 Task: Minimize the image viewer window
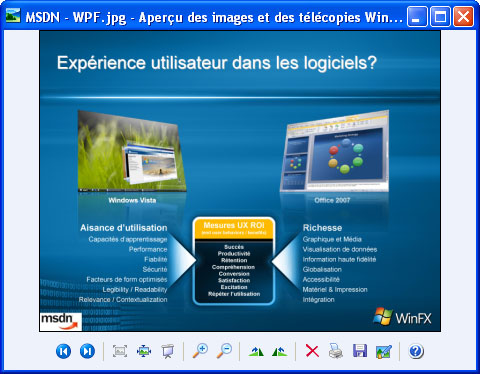(417, 16)
